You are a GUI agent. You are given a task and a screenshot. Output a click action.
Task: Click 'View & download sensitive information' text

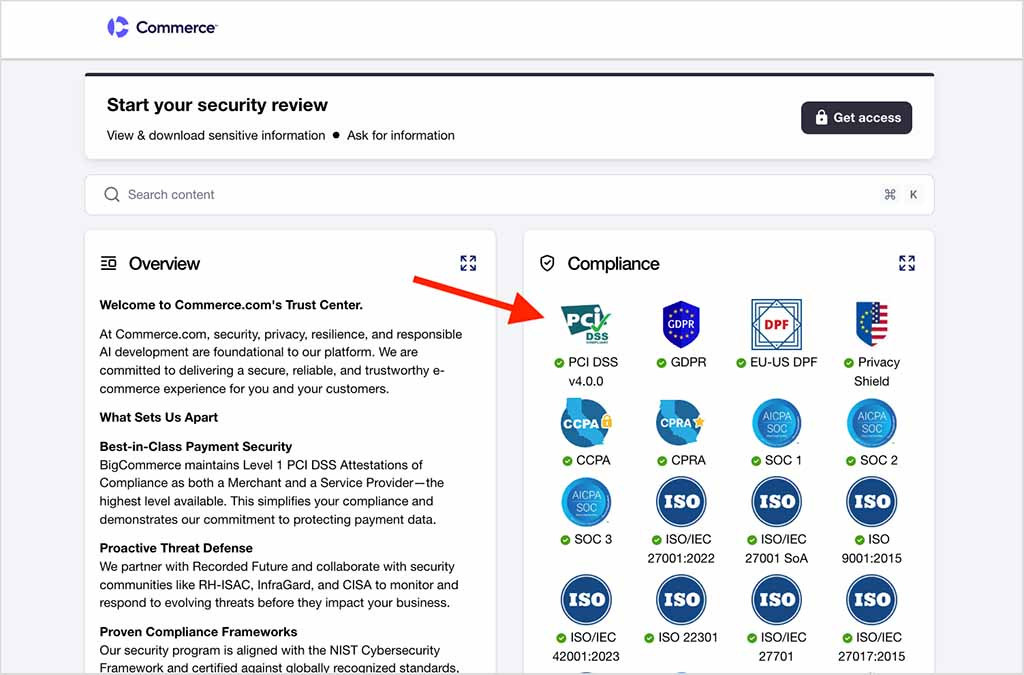tap(216, 136)
